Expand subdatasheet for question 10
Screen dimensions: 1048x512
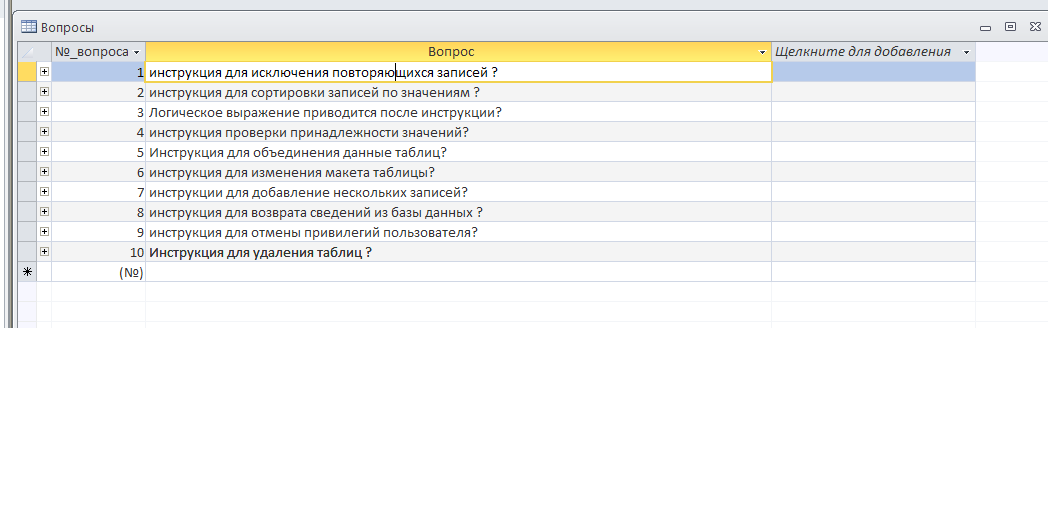click(44, 252)
